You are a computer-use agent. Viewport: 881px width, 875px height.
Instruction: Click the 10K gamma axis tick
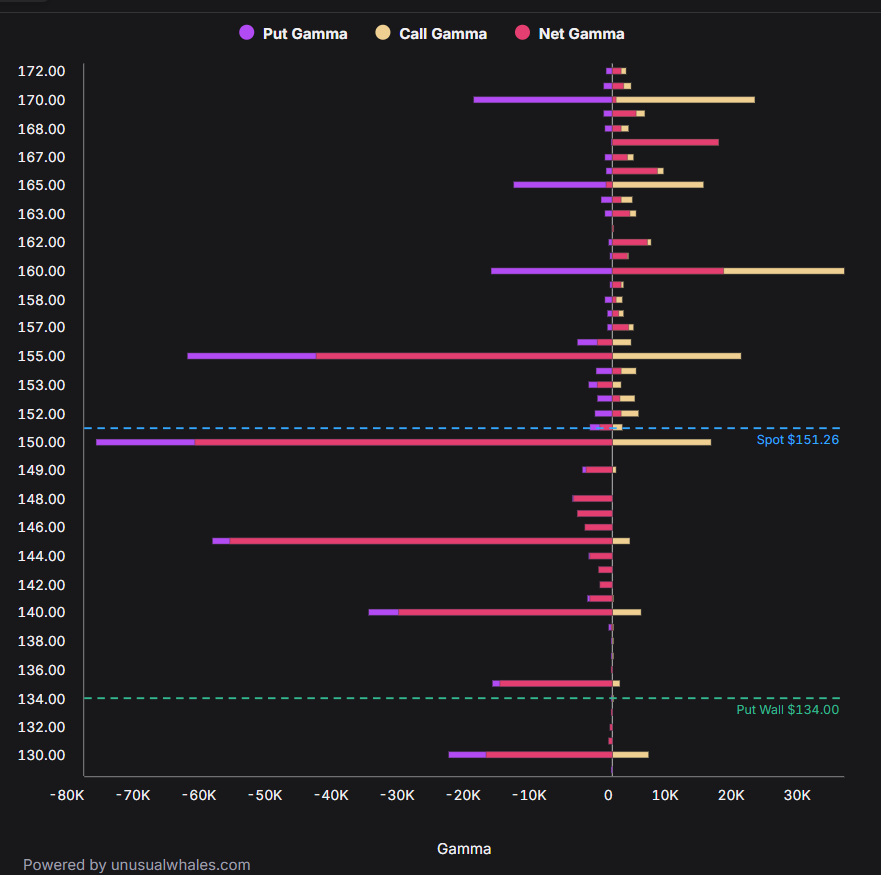point(665,795)
